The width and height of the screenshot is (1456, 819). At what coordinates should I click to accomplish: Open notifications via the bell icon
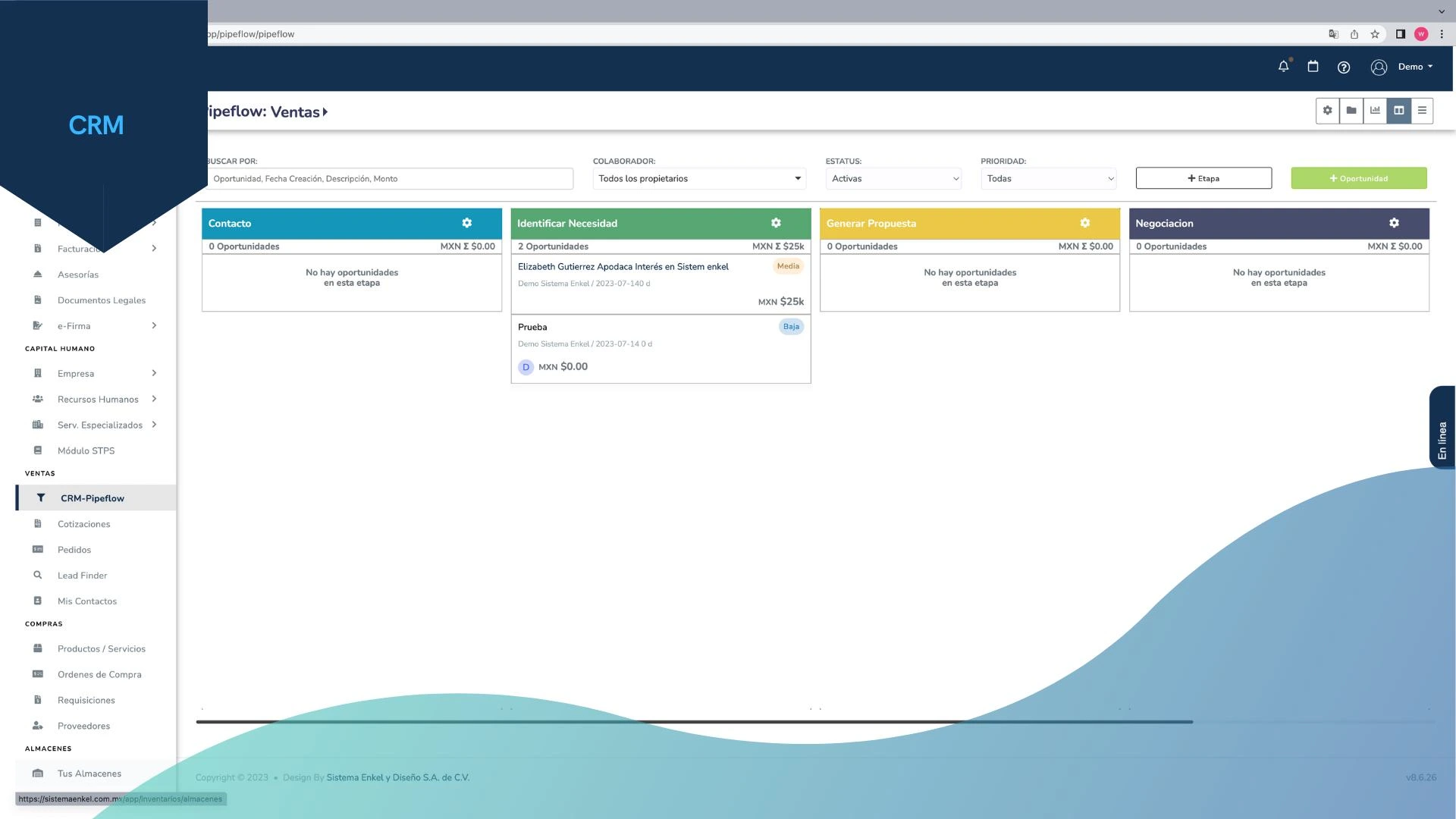click(x=1283, y=67)
